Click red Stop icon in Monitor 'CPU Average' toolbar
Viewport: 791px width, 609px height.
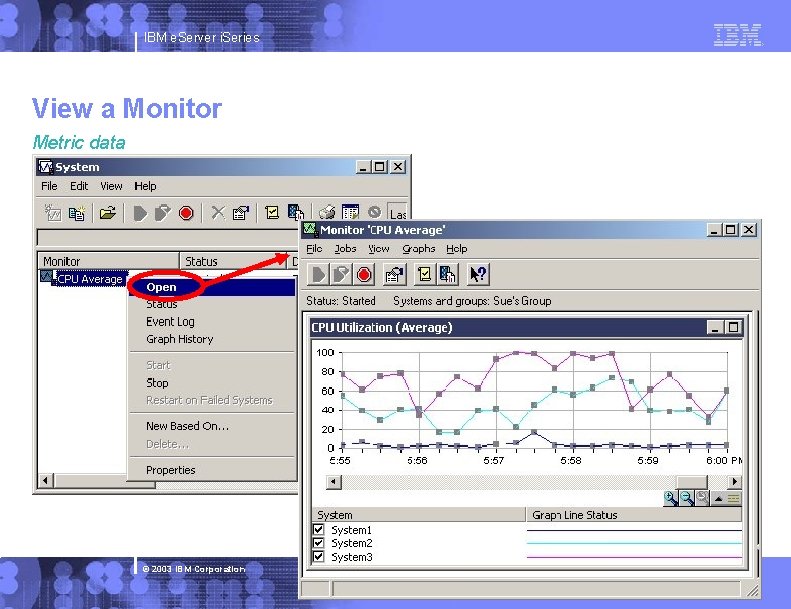click(364, 274)
